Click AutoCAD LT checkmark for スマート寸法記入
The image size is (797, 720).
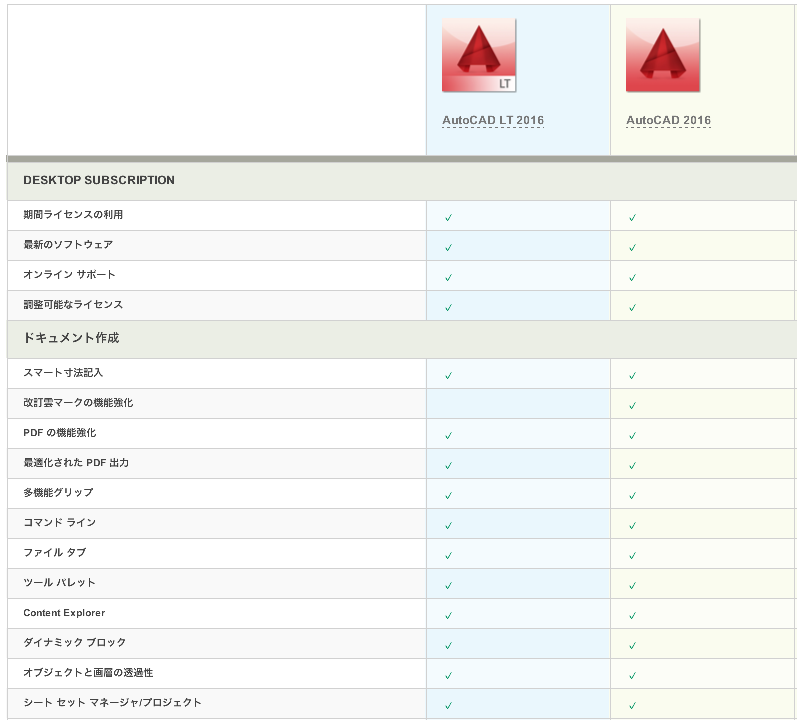click(x=448, y=376)
